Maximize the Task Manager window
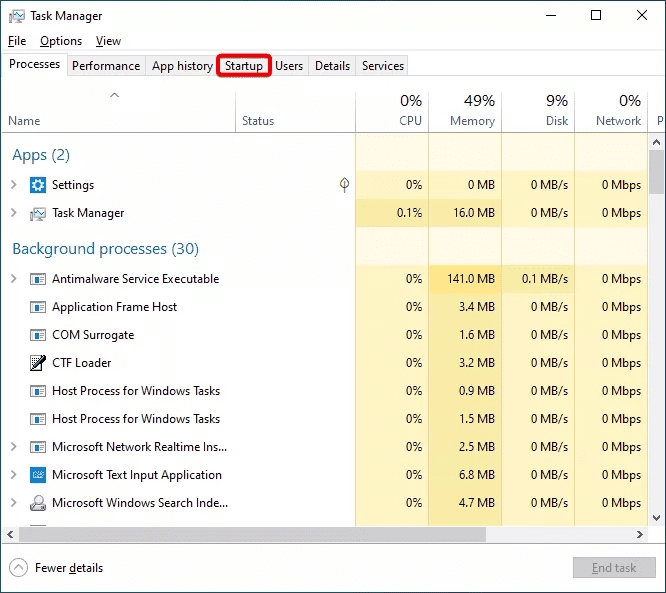 [596, 16]
